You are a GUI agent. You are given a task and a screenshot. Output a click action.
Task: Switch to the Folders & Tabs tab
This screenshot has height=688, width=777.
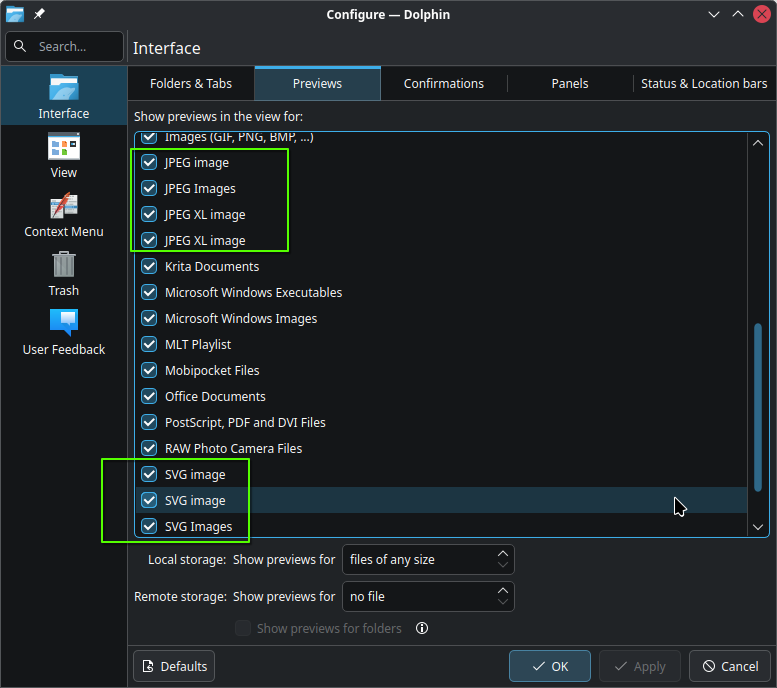(x=191, y=84)
